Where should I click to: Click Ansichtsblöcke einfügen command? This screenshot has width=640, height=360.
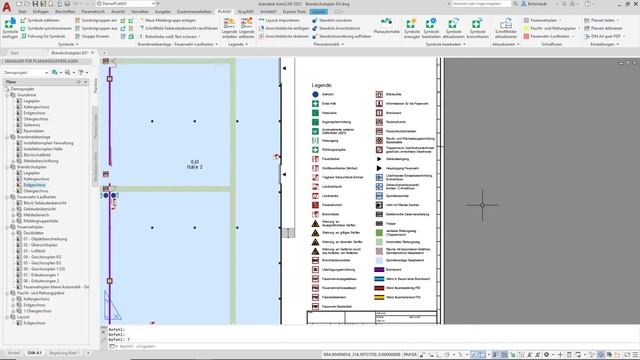click(x=284, y=28)
